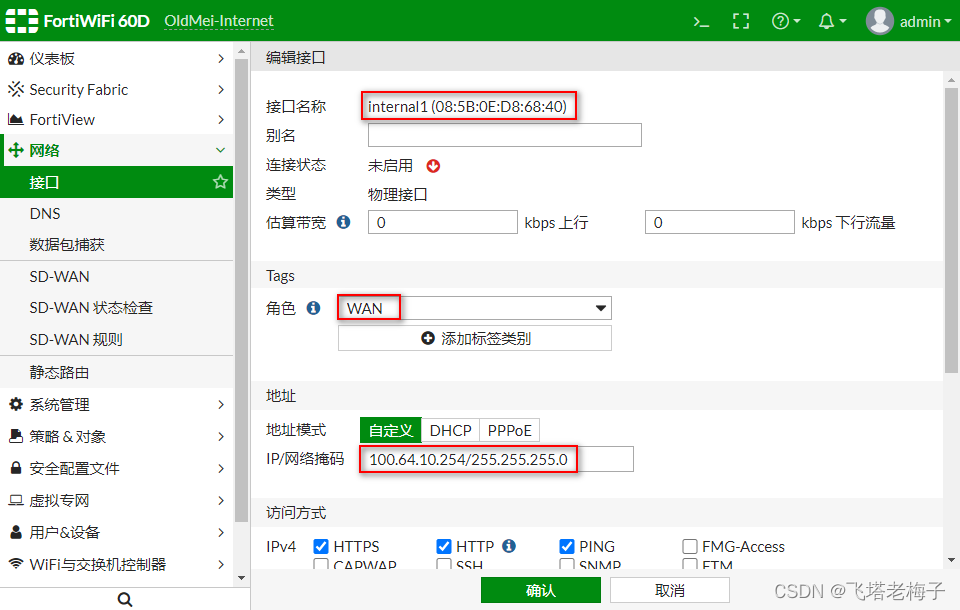
Task: Collapse the 网络 menu chevron
Action: coord(220,150)
